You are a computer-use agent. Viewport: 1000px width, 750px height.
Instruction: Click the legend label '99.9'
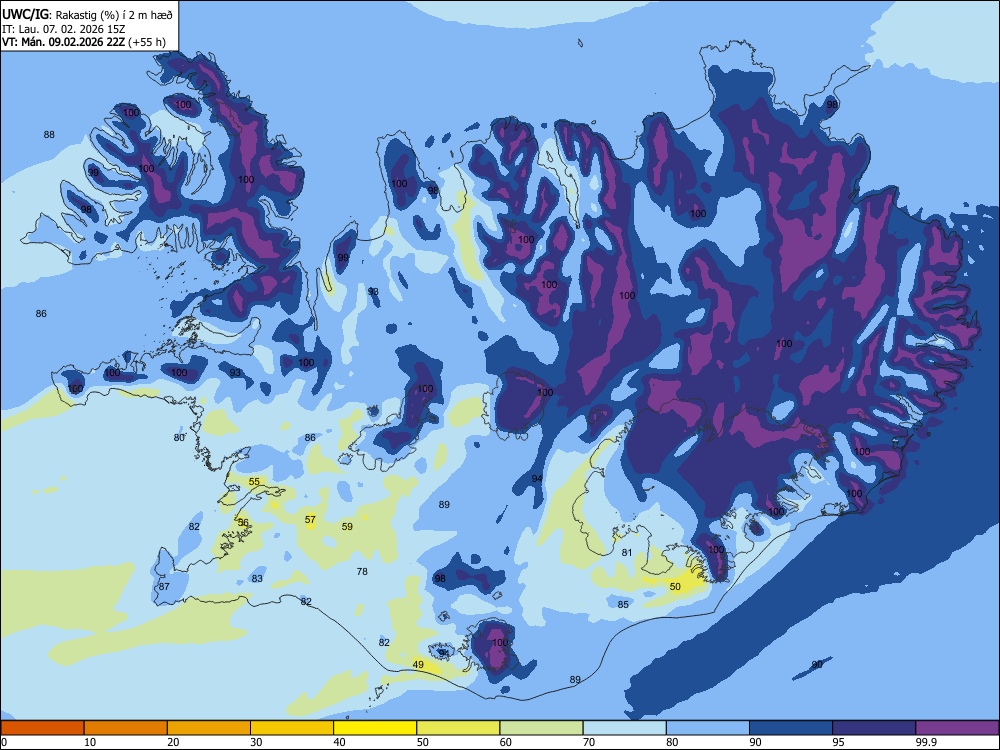point(925,742)
